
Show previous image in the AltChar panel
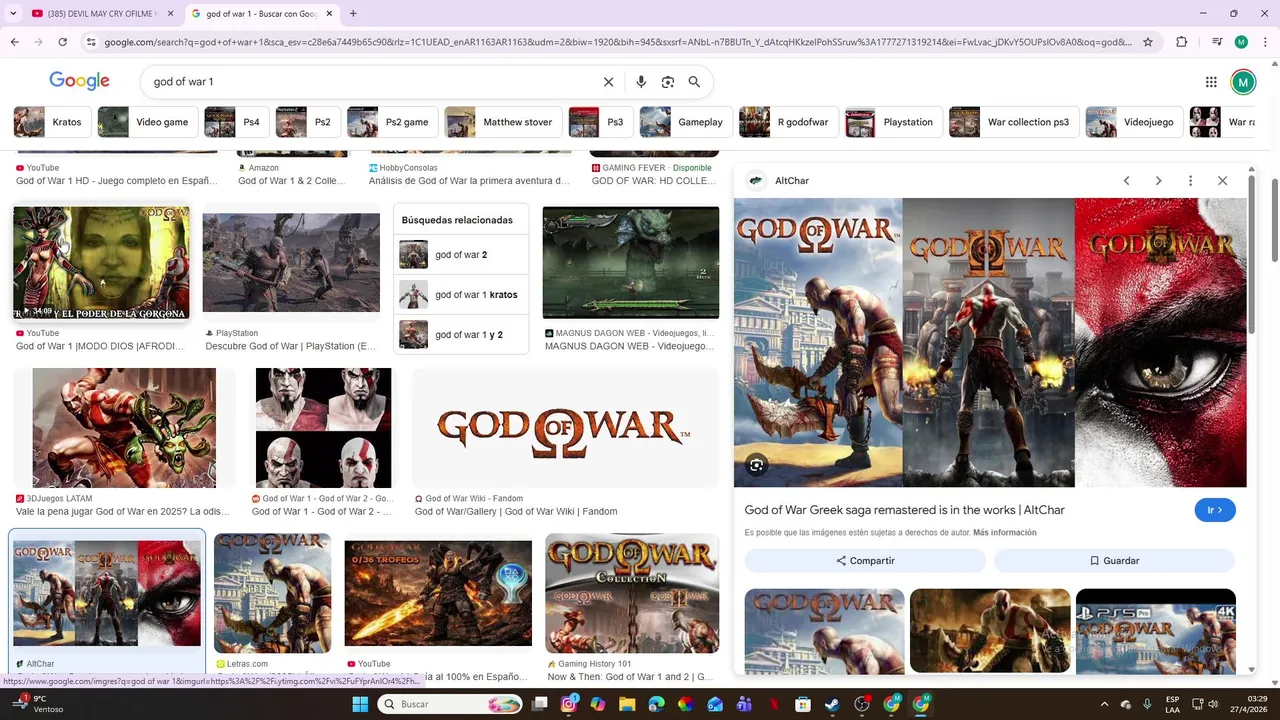pos(1126,181)
